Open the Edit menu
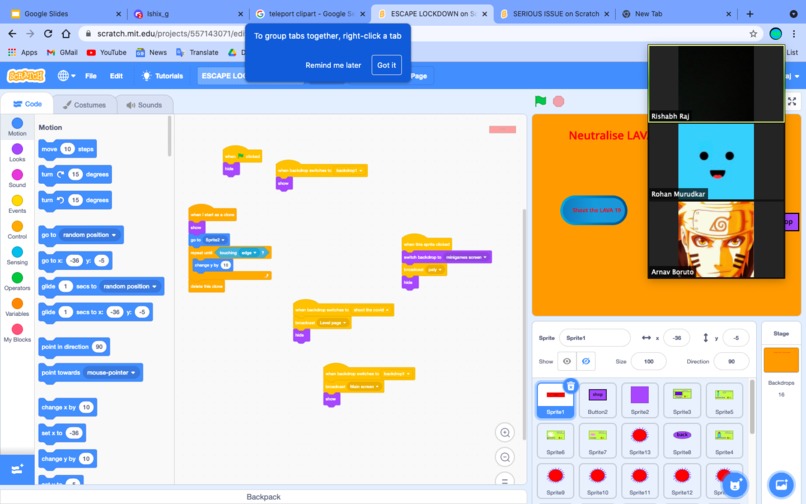The width and height of the screenshot is (806, 504). 116,76
